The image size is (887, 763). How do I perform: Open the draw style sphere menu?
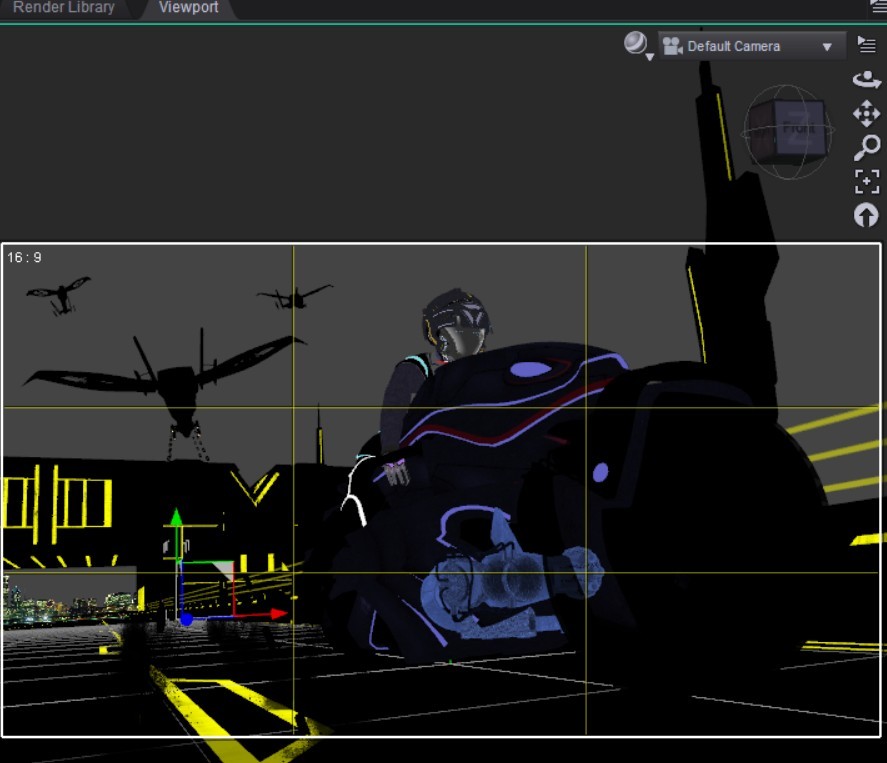(638, 44)
